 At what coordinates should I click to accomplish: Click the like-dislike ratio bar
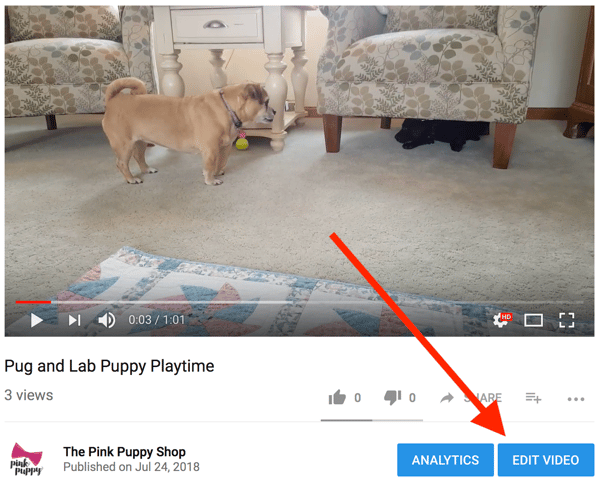372,420
